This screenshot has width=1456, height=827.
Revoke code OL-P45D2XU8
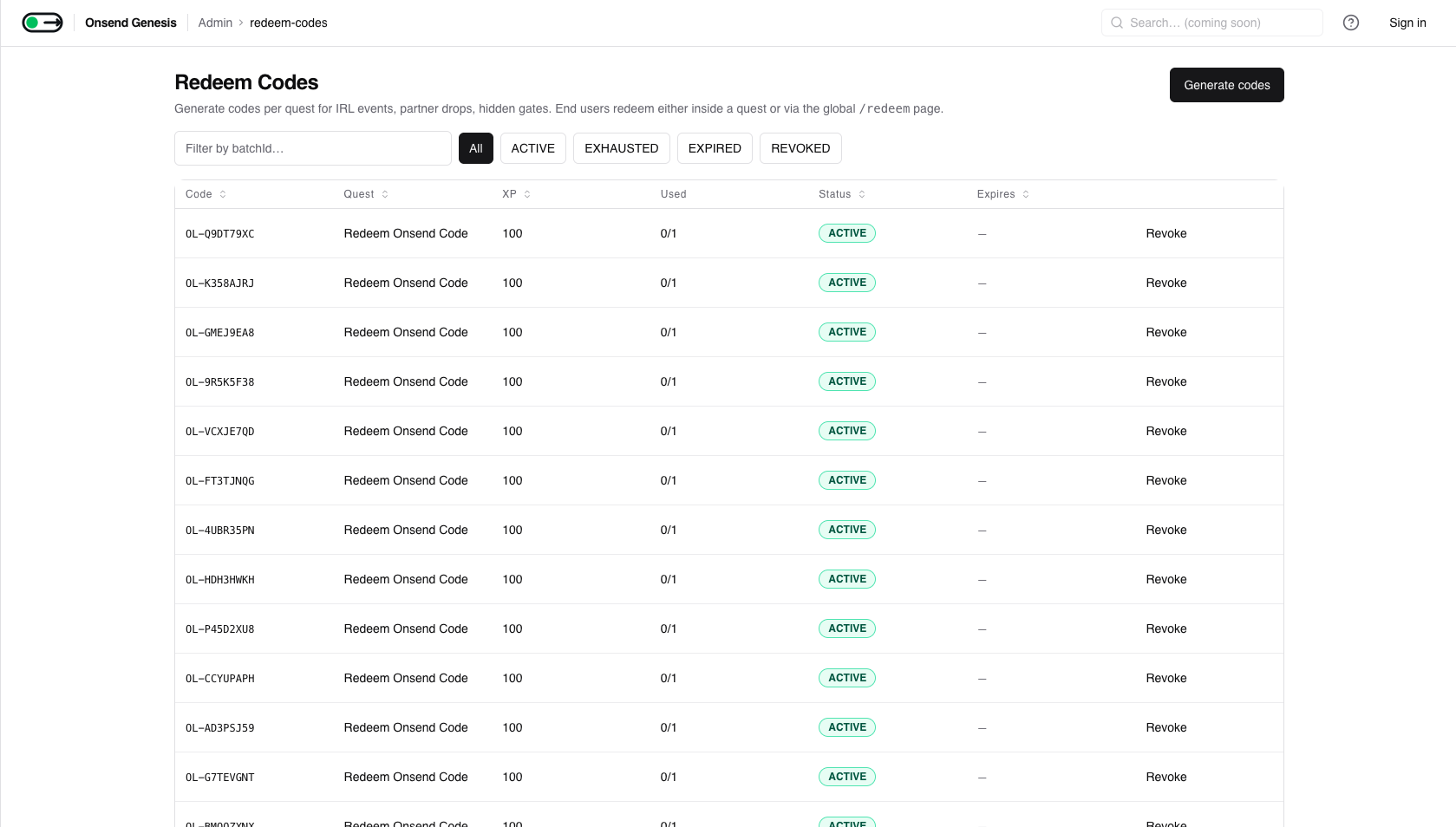pos(1166,628)
